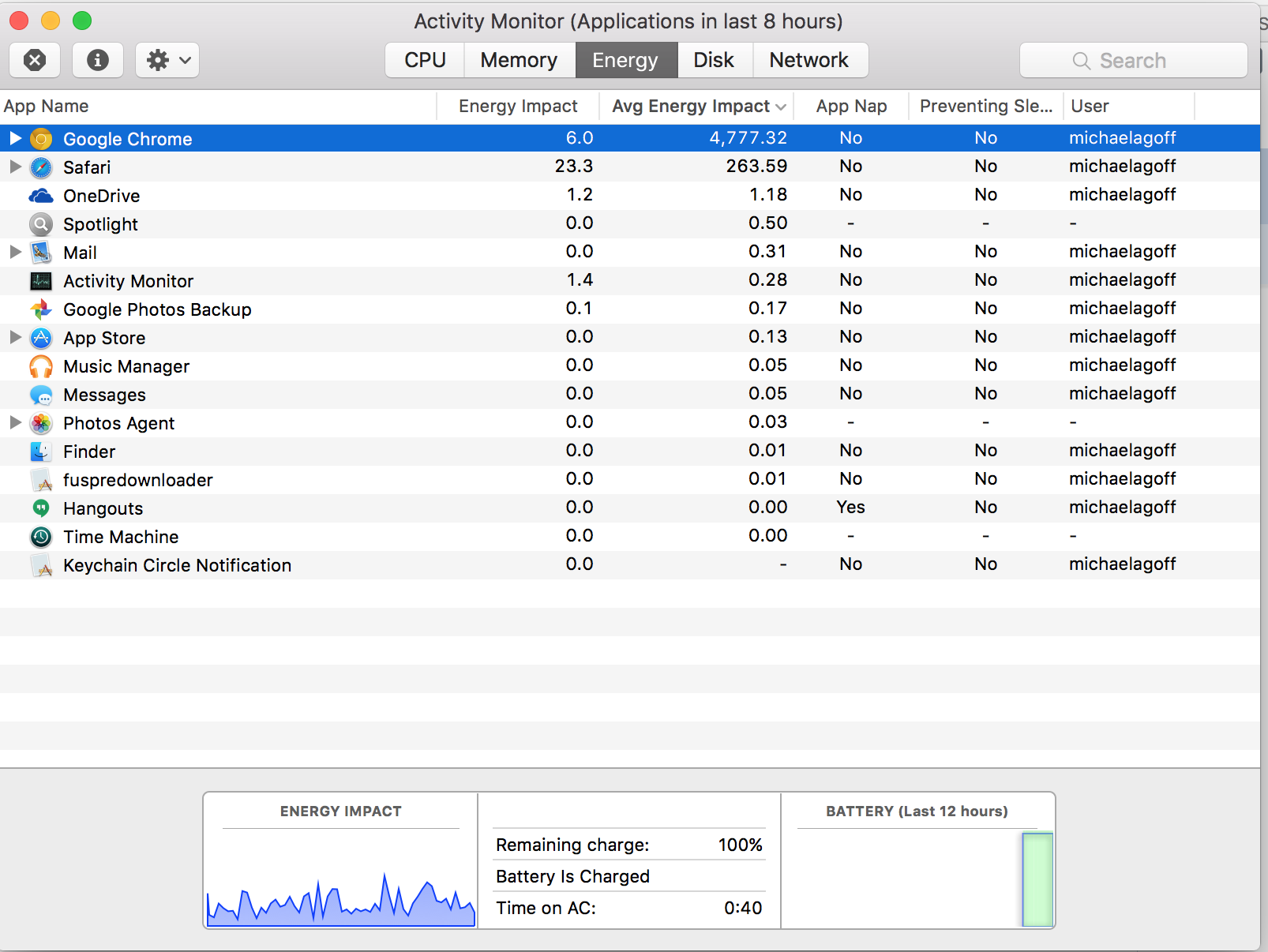Click the Time on AC 0:40 value
This screenshot has width=1268, height=952.
click(743, 908)
